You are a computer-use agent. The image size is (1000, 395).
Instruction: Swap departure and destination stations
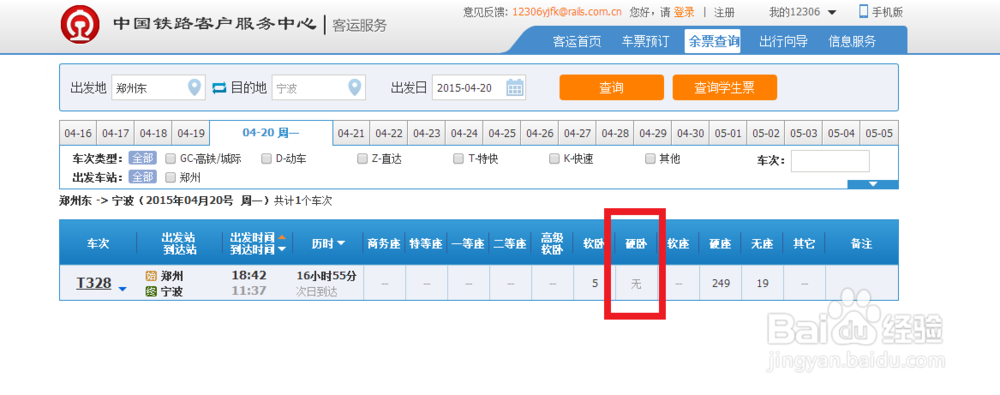[x=219, y=87]
